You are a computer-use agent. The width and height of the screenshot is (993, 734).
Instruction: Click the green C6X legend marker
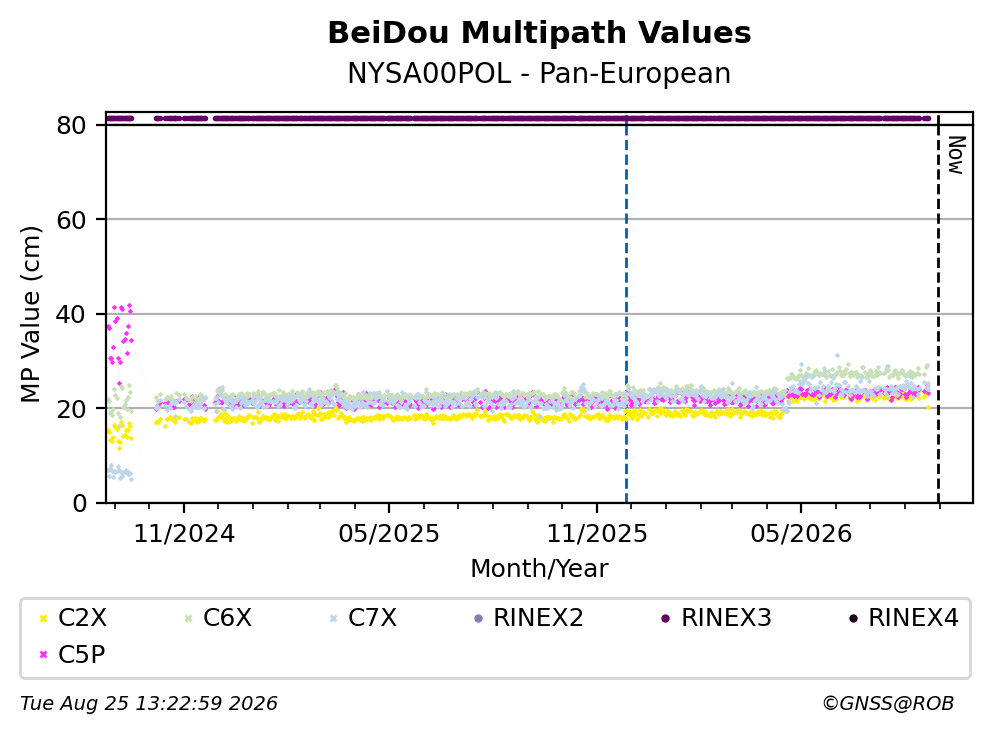pyautogui.click(x=188, y=618)
